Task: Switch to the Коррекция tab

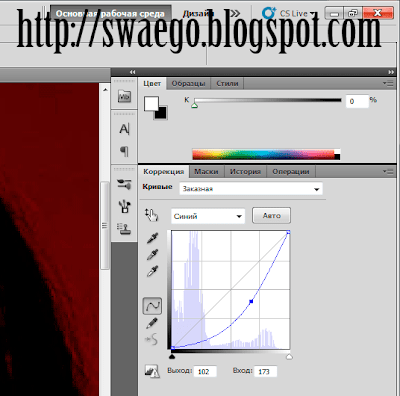Action: (x=164, y=172)
